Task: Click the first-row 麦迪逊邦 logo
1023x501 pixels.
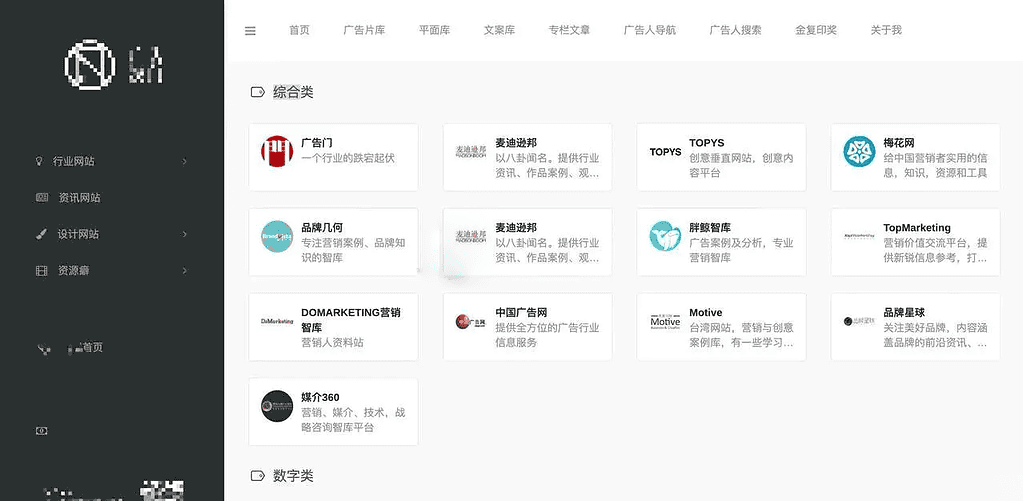Action: click(x=471, y=151)
